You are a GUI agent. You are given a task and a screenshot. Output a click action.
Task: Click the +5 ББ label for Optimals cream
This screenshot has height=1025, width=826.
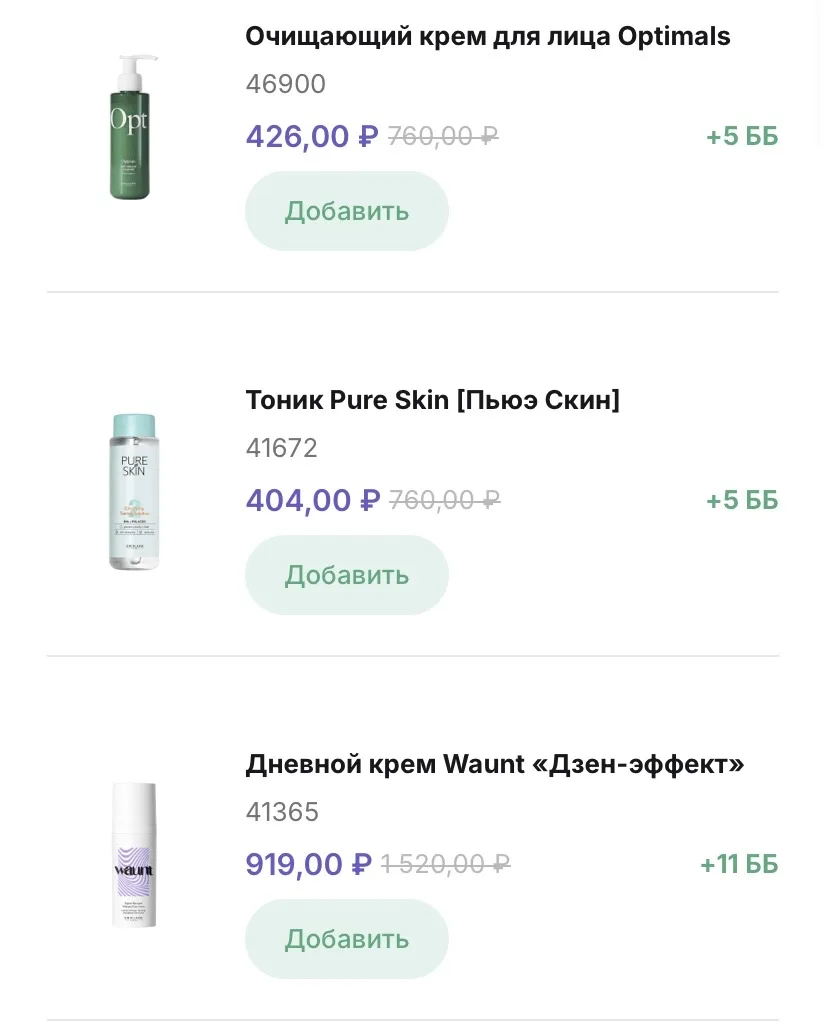pyautogui.click(x=742, y=136)
